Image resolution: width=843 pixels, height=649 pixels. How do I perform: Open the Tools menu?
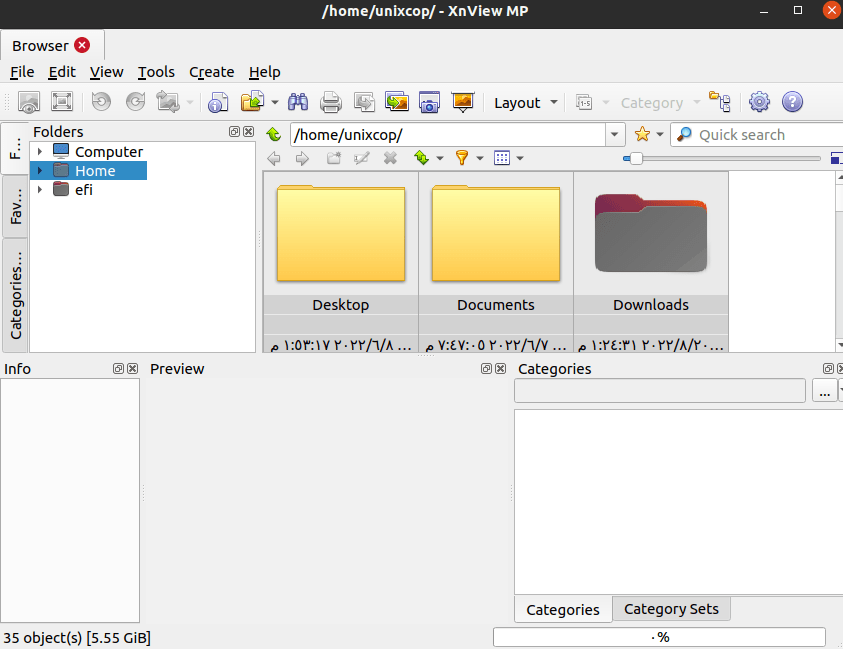[156, 72]
